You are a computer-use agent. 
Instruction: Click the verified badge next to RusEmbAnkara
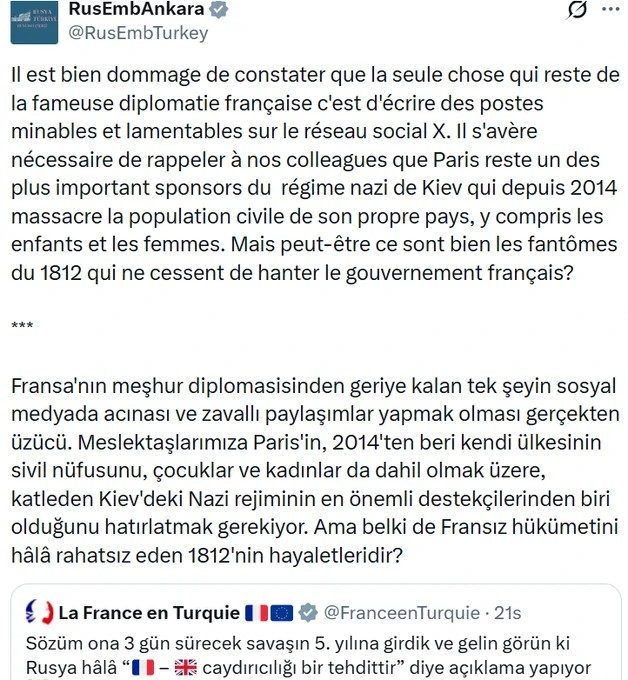pyautogui.click(x=217, y=10)
